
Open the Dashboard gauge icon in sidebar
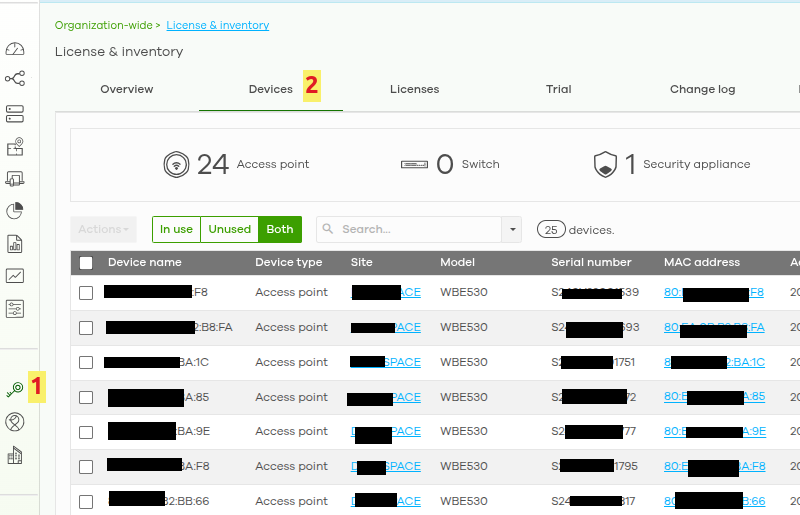(x=15, y=49)
